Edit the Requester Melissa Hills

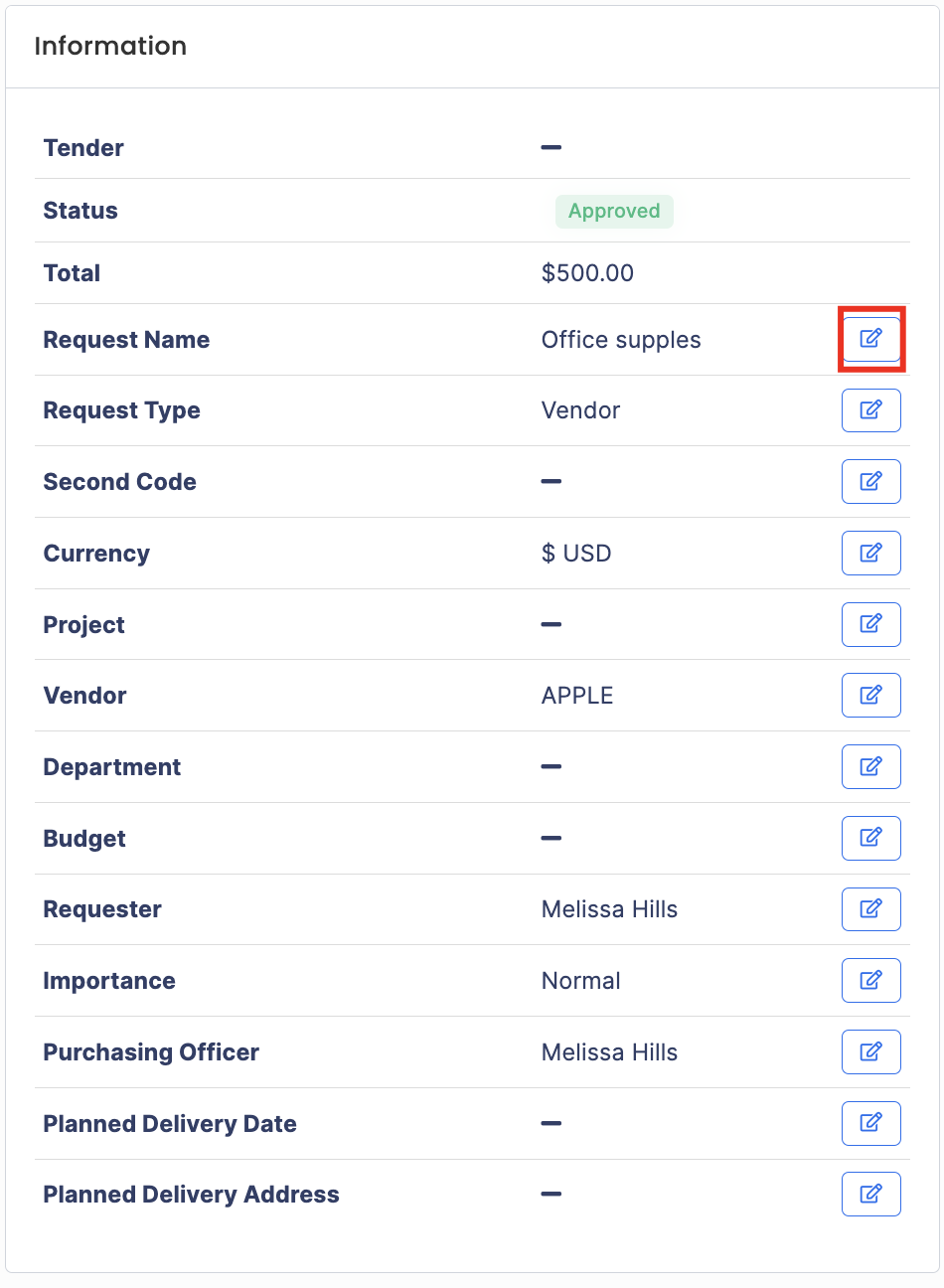[871, 909]
